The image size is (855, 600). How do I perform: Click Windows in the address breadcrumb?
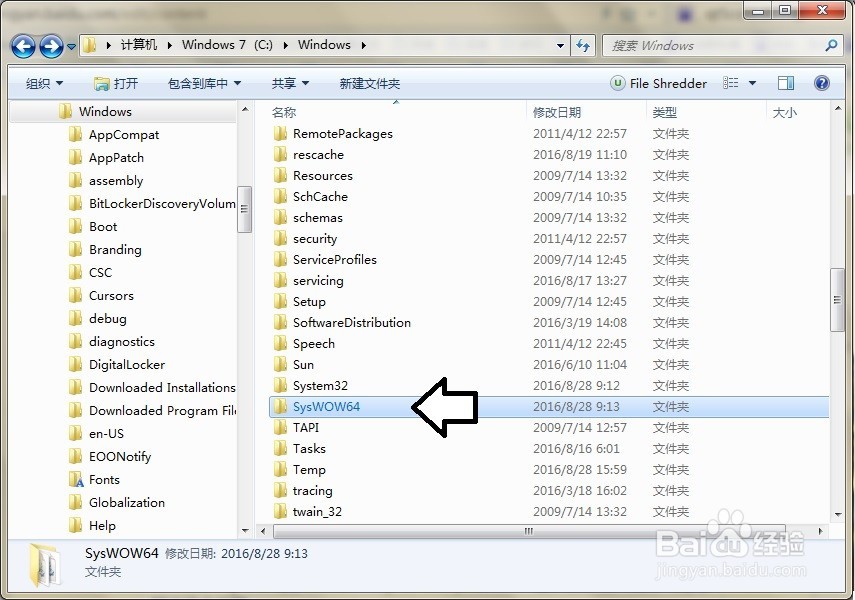[324, 46]
